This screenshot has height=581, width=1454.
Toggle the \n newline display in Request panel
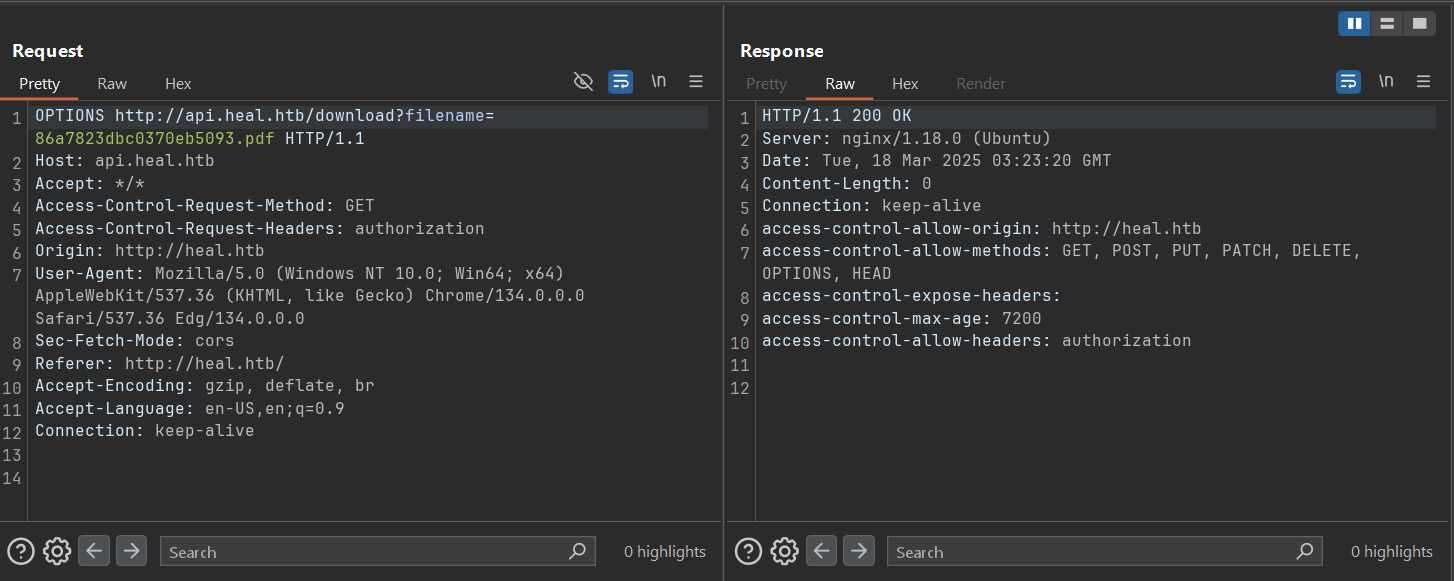pos(659,82)
